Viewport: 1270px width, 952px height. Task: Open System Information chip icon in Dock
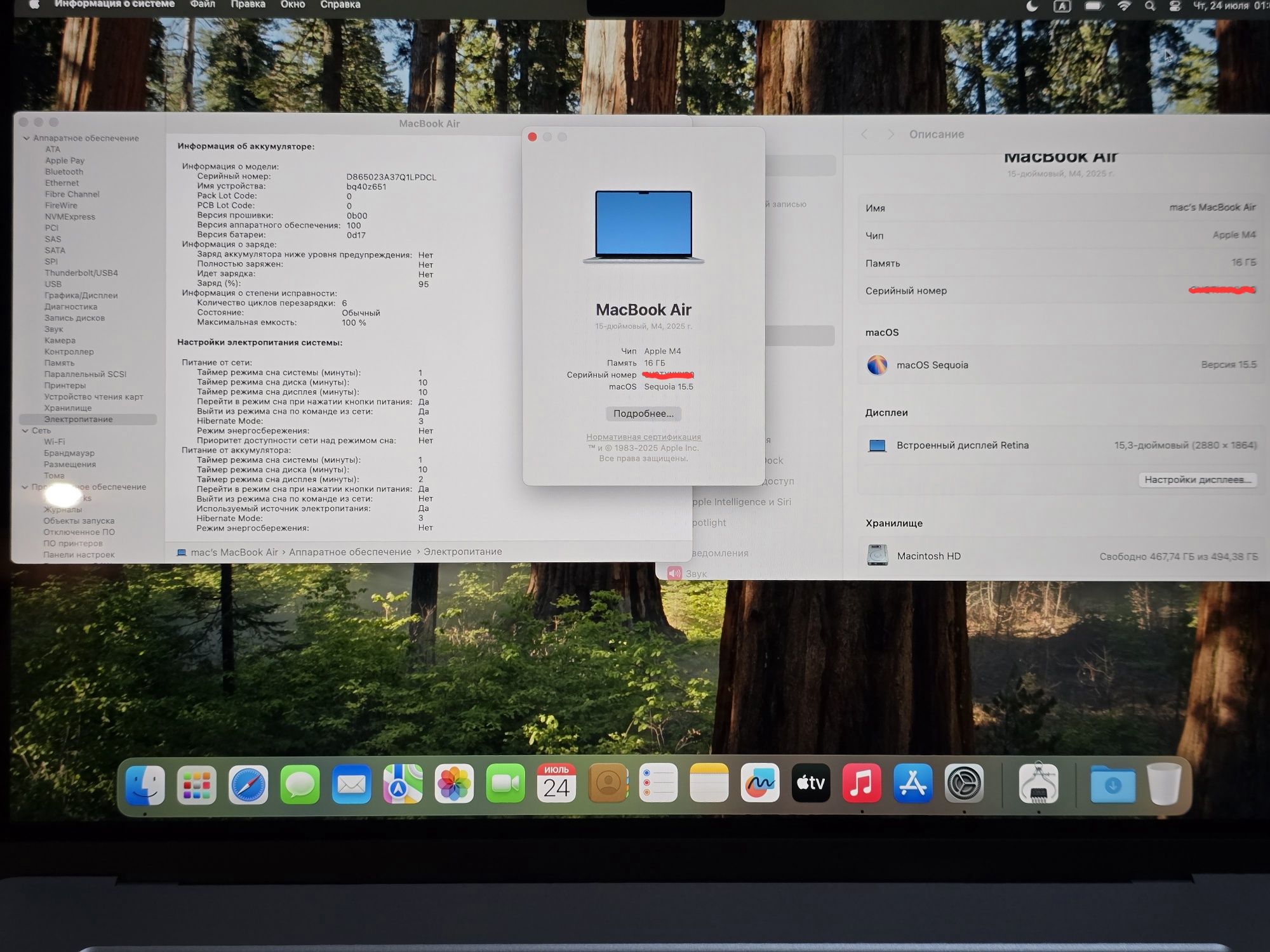coord(1039,784)
